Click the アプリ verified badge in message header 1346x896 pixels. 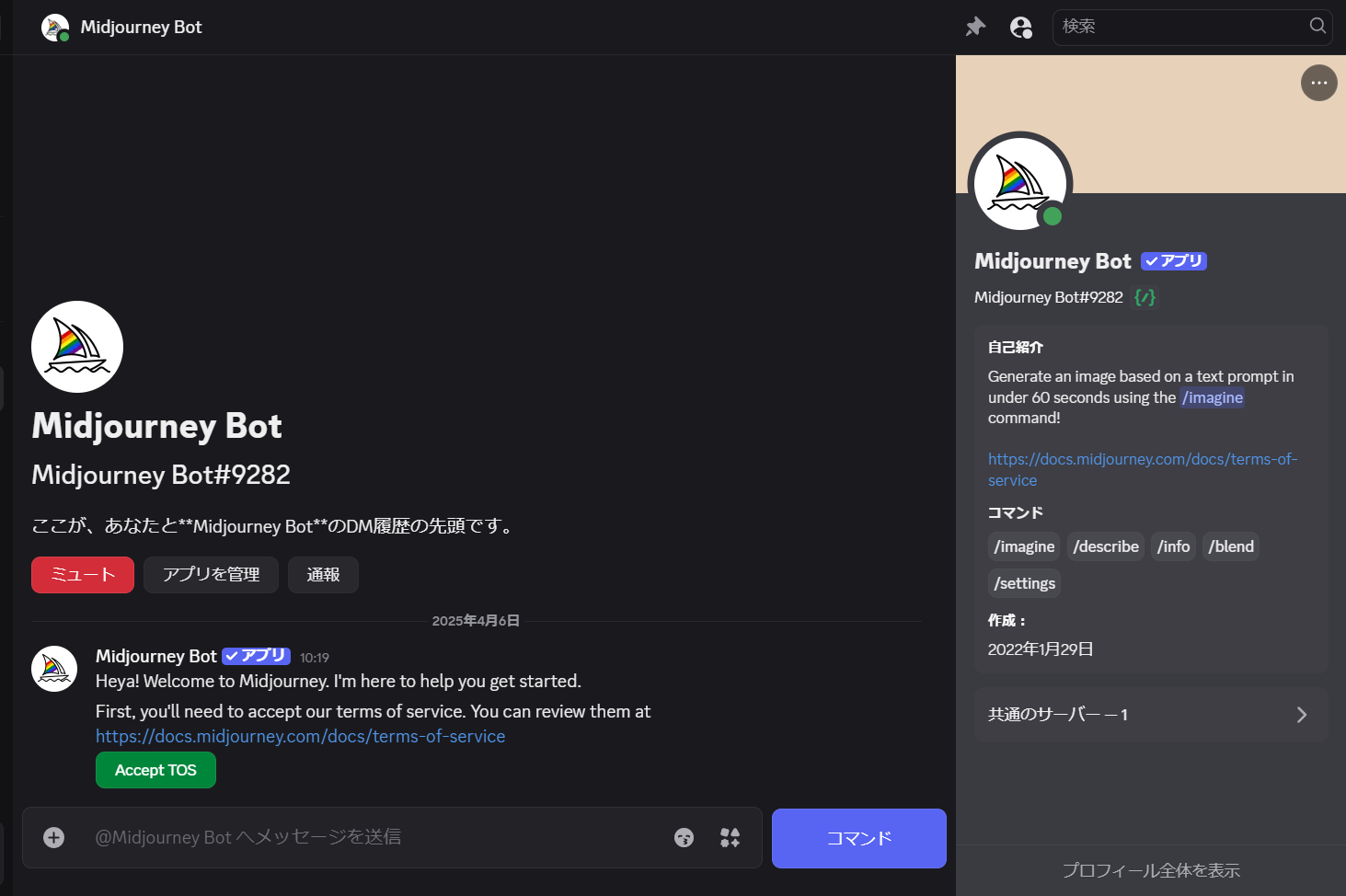pyautogui.click(x=256, y=656)
